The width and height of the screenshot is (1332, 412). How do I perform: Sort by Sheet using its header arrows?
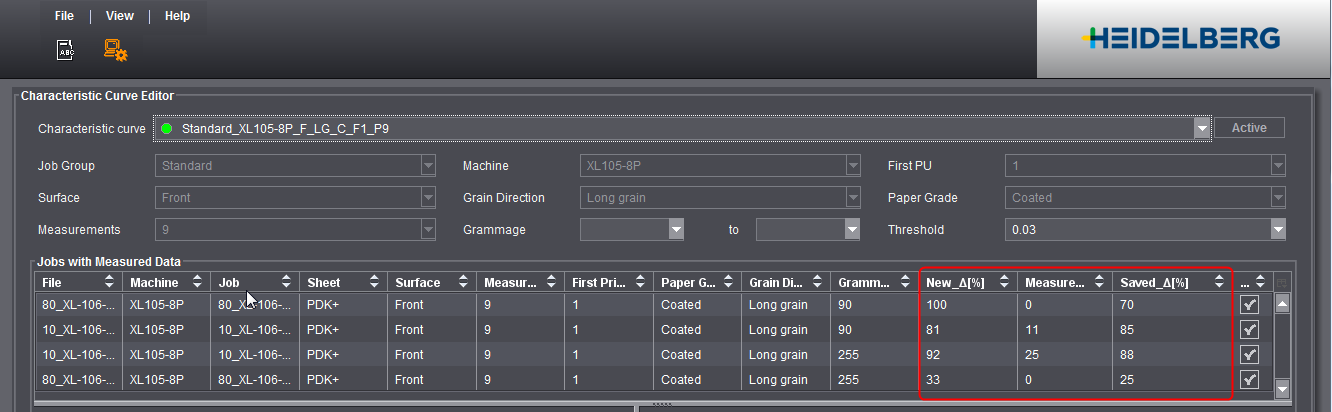[374, 283]
